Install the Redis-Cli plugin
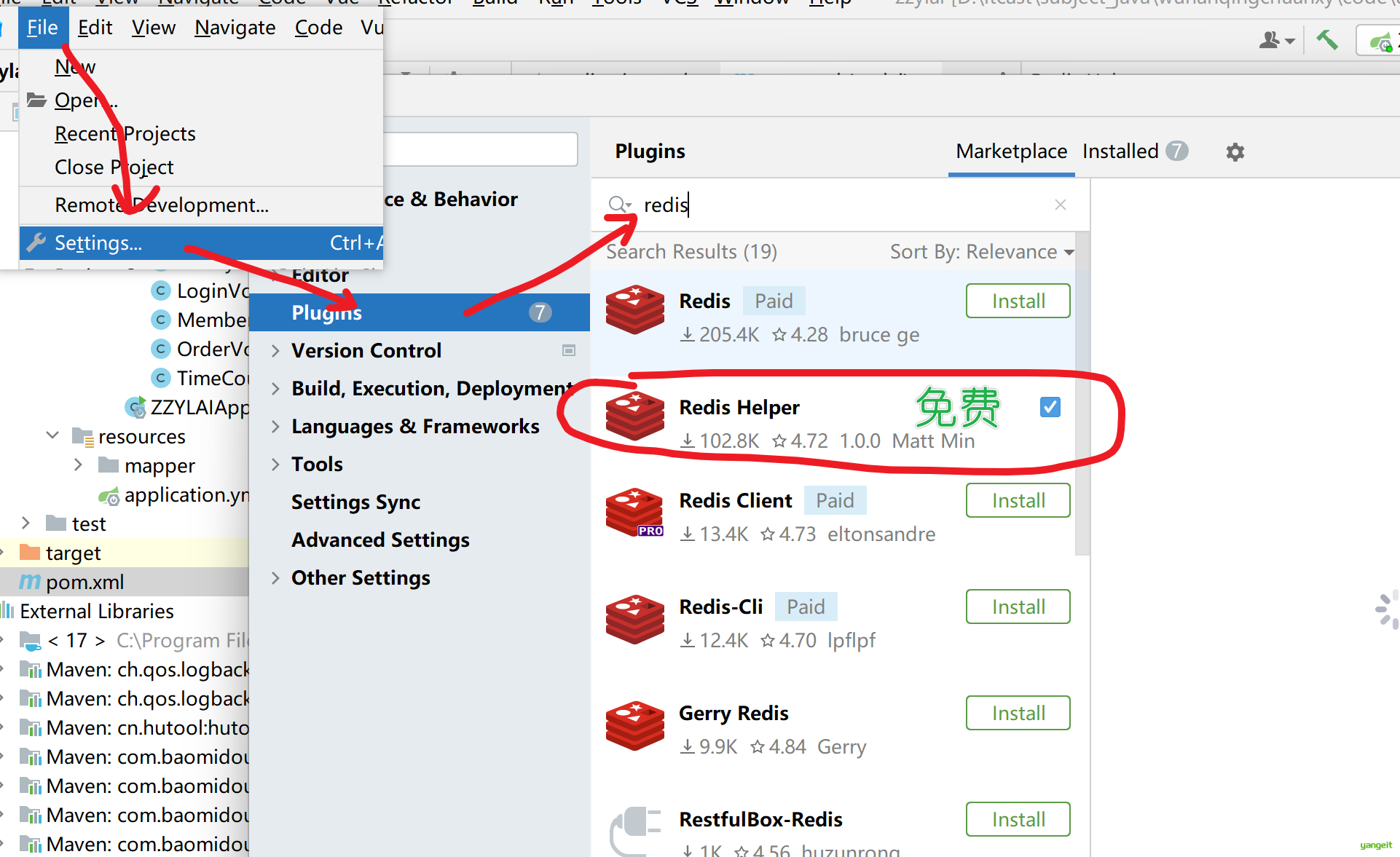This screenshot has width=1400, height=857. point(1018,607)
